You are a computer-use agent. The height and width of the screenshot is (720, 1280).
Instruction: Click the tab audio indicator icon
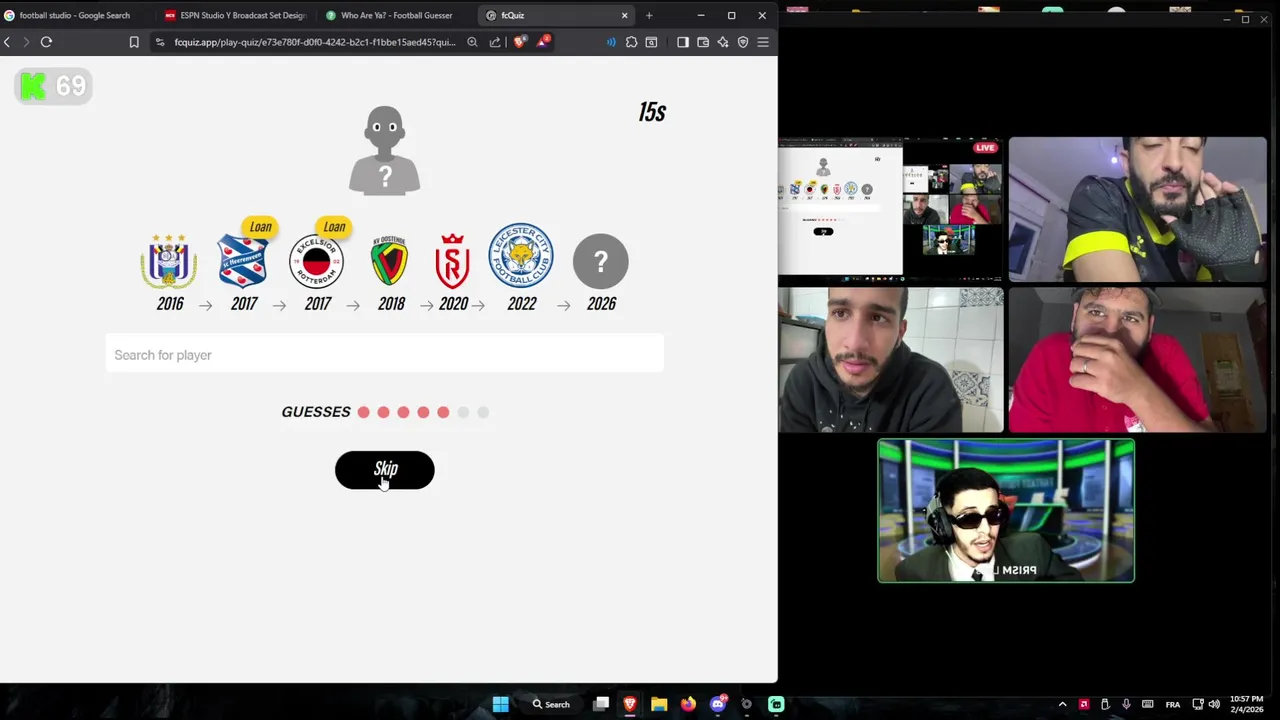coord(611,42)
